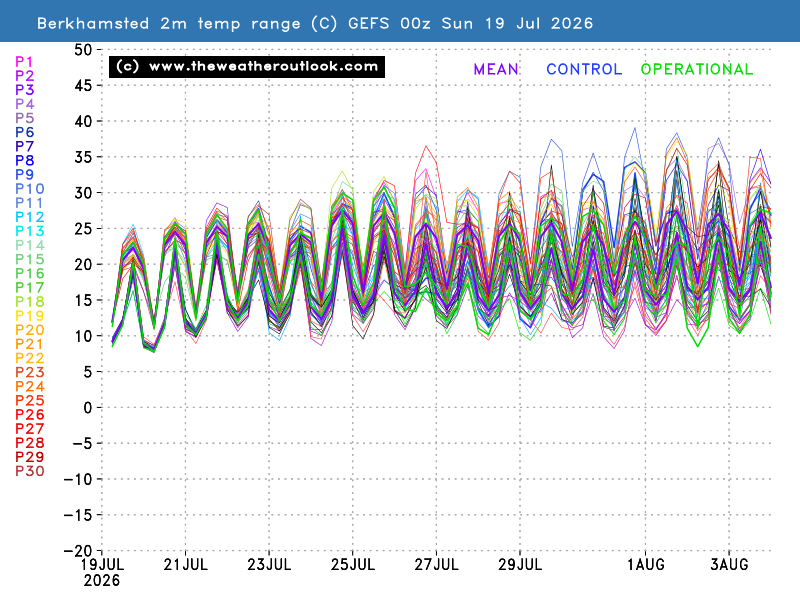This screenshot has height=600, width=800.
Task: Click the P2 legend label
Action: point(24,76)
